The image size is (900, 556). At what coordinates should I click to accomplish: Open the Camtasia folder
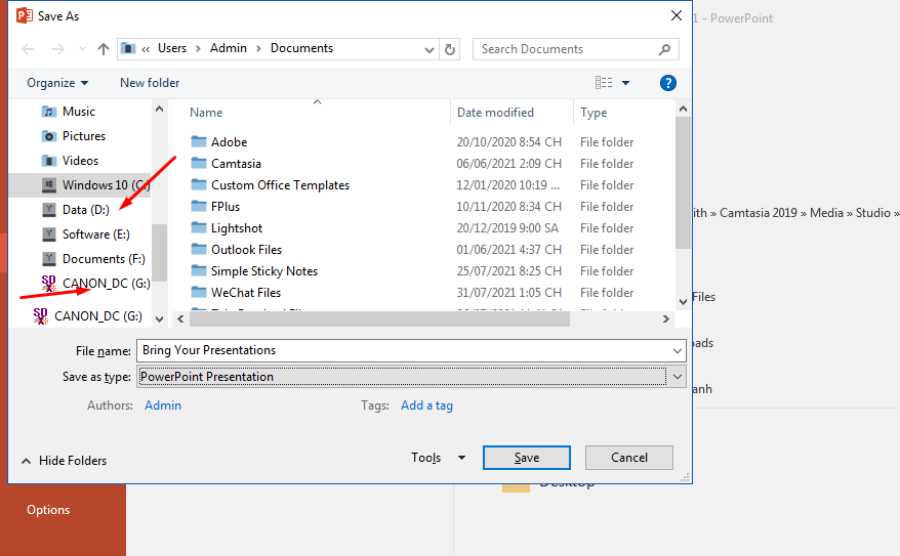236,164
